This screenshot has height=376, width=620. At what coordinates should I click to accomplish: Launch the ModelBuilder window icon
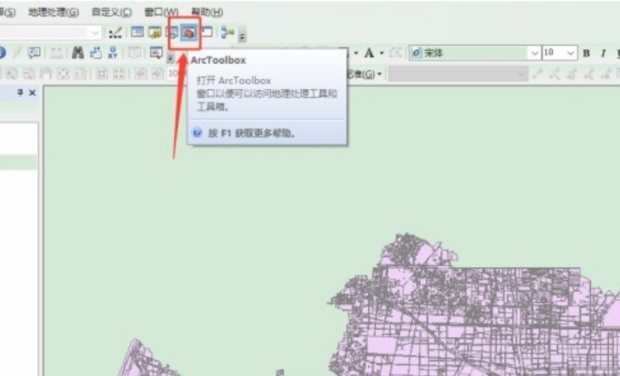pyautogui.click(x=228, y=32)
